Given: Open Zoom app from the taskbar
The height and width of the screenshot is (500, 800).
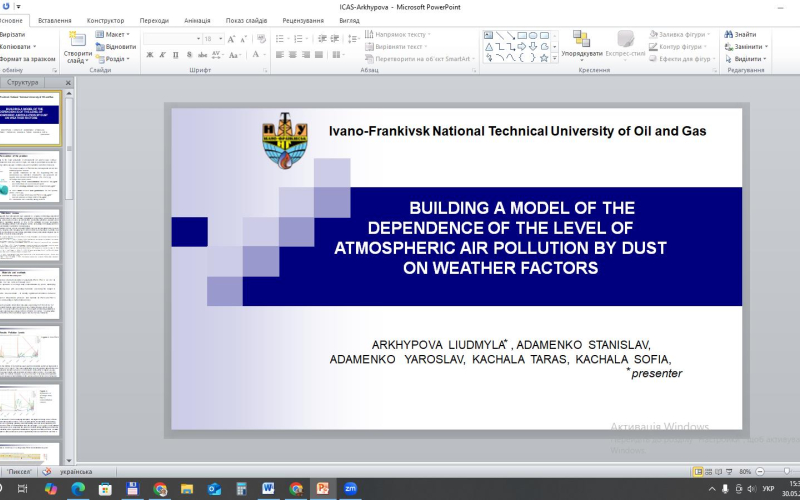Looking at the screenshot, I should 350,488.
